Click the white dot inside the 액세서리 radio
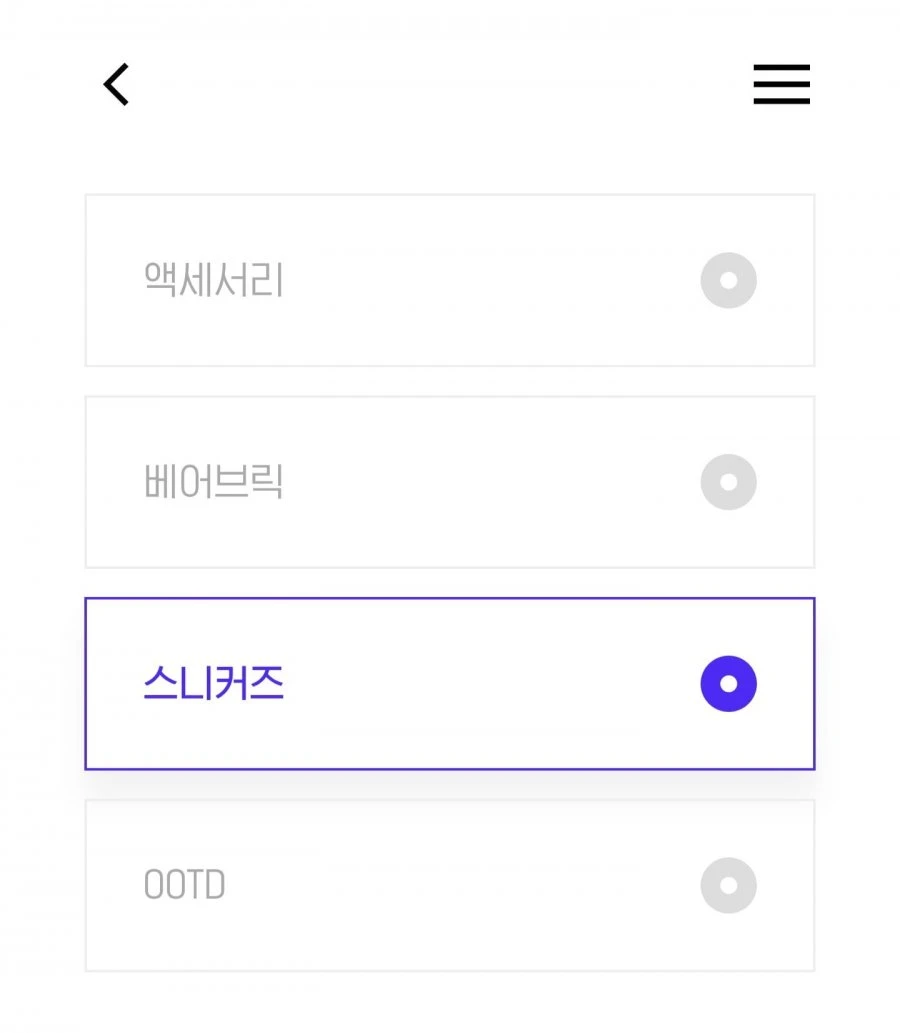Image resolution: width=900 pixels, height=1033 pixels. (x=728, y=280)
